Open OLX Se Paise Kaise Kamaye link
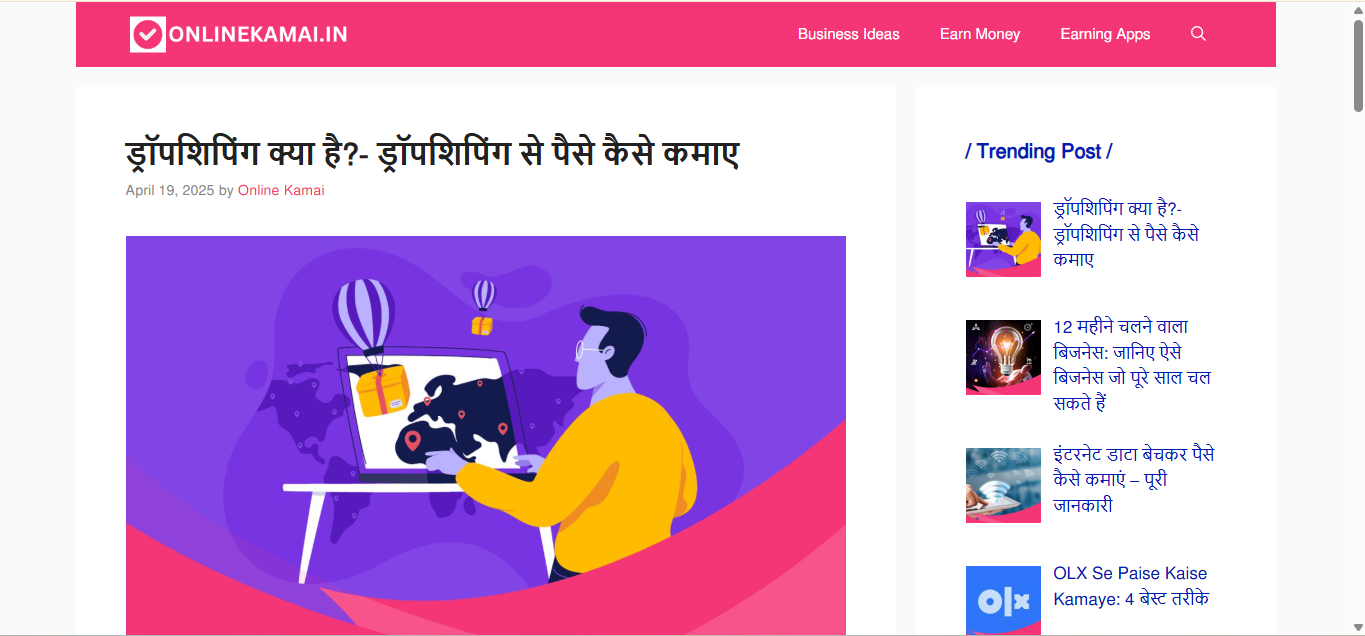1365x636 pixels. (x=1131, y=586)
